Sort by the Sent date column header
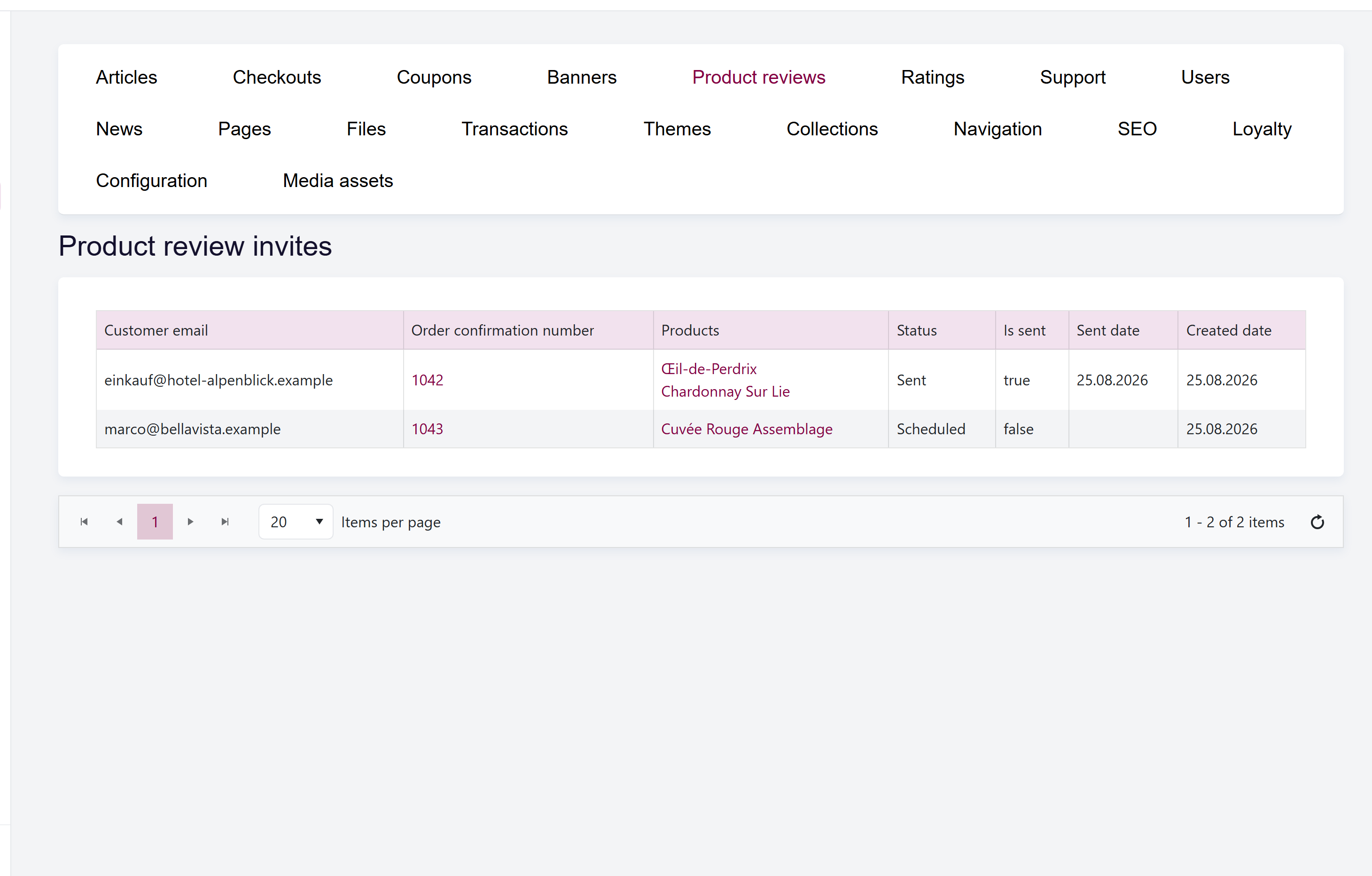 point(1123,330)
